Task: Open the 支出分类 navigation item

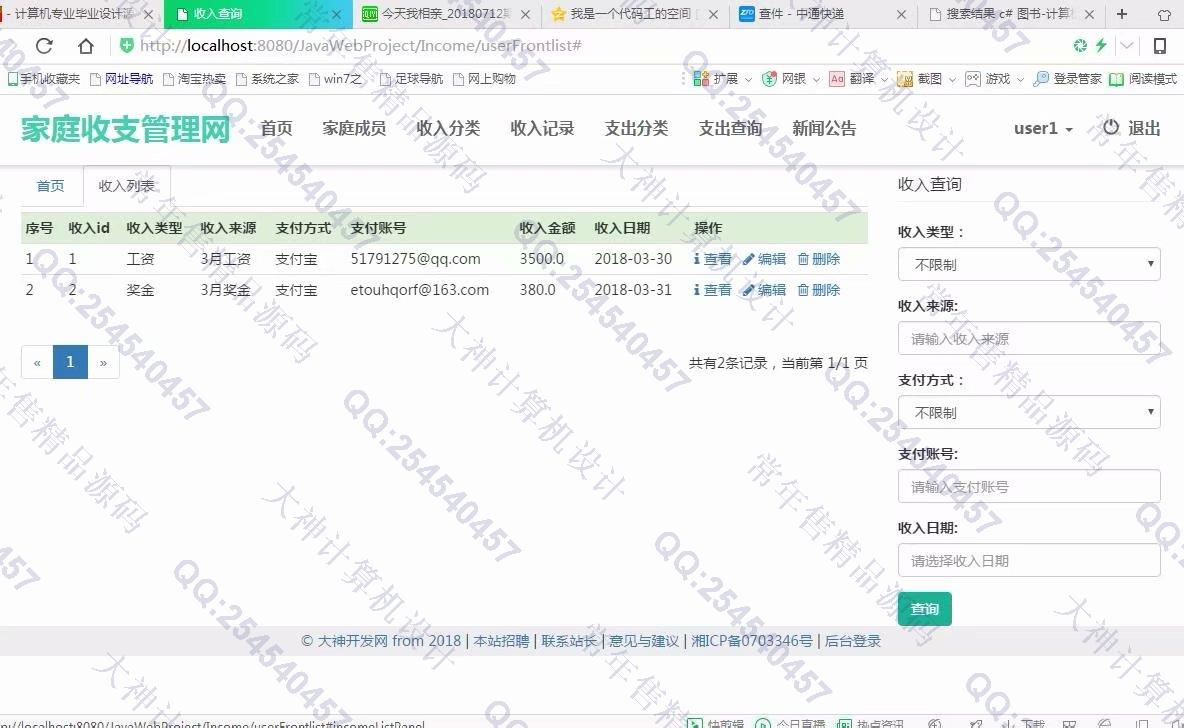Action: [x=637, y=128]
